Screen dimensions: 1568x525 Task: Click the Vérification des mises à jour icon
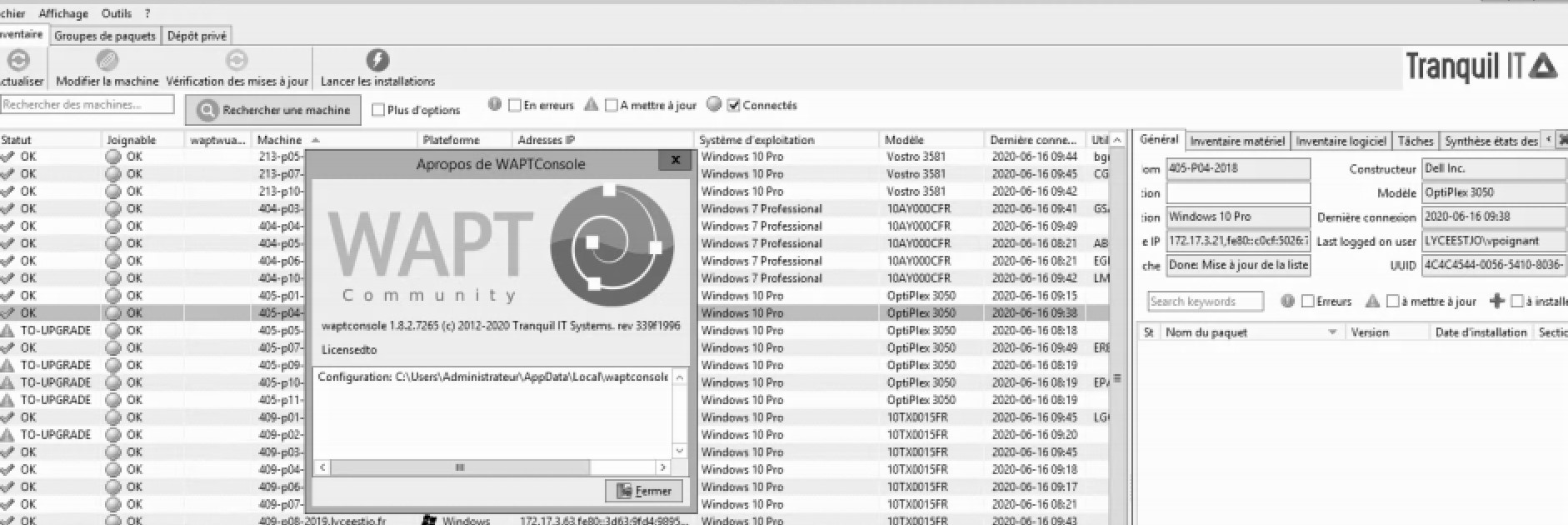click(x=237, y=61)
